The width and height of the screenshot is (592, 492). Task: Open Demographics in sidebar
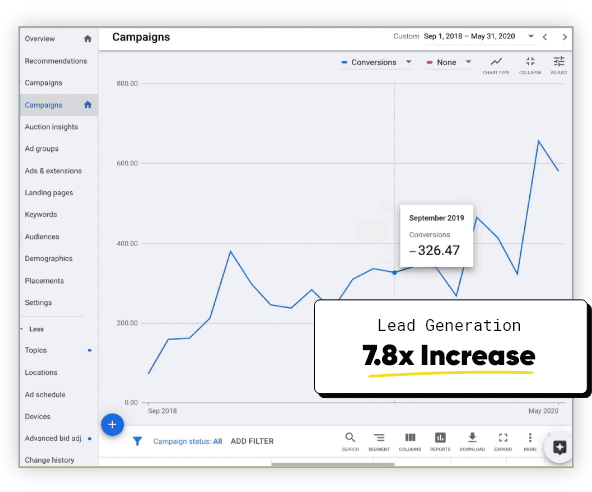48,259
